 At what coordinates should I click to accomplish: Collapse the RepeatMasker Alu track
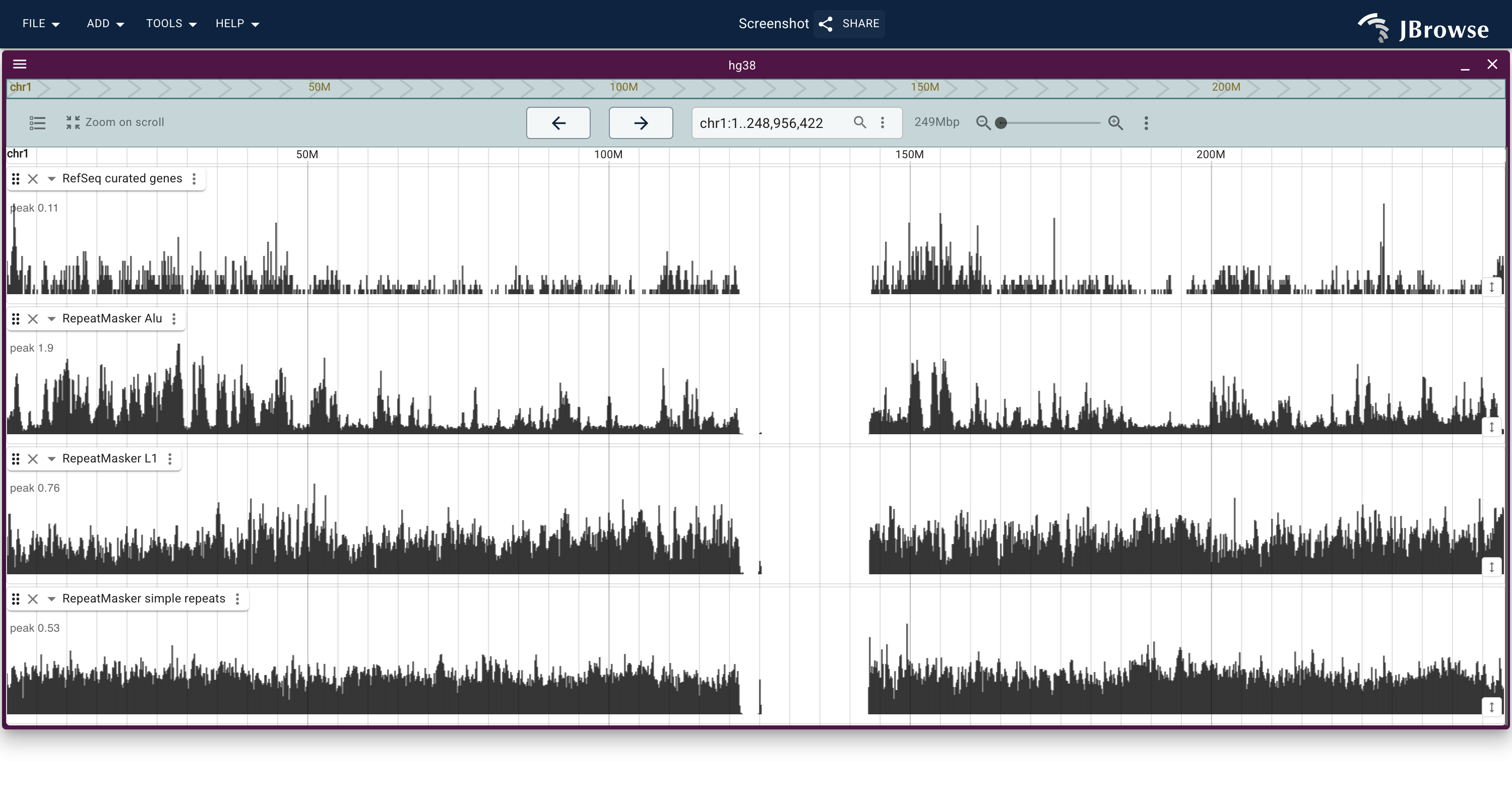tap(51, 319)
